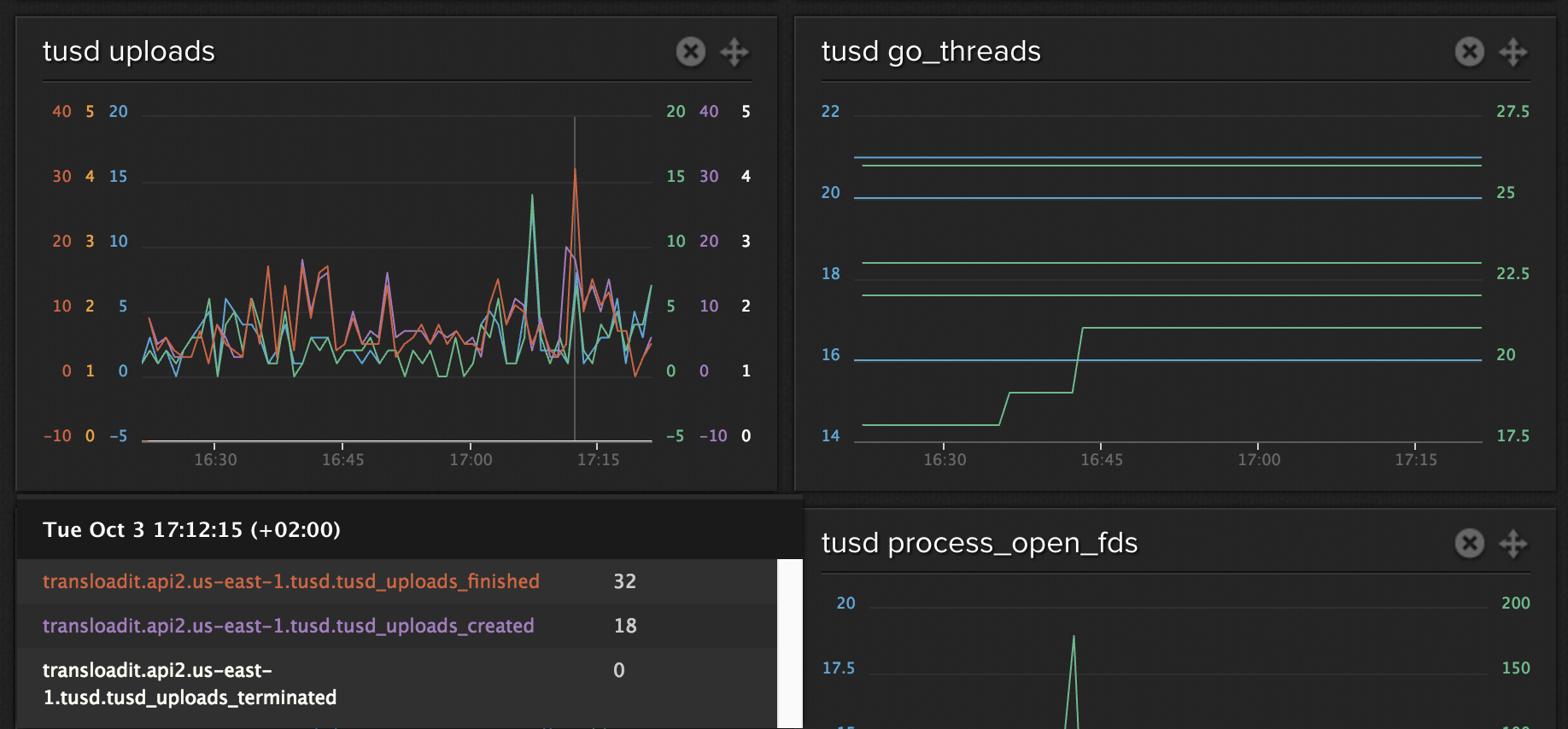
Task: Click the tusd process_open_fds heading
Action: tap(979, 544)
